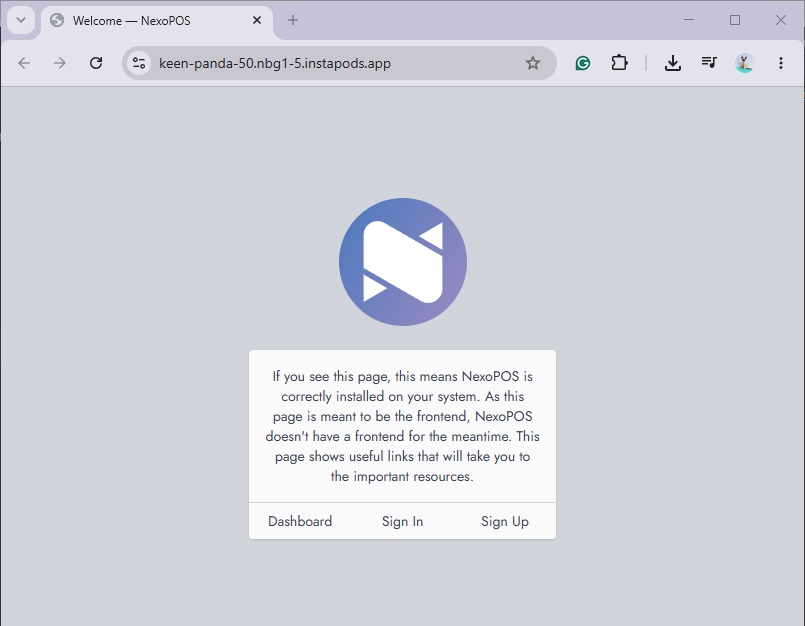Reload the page with the refresh icon

click(96, 63)
